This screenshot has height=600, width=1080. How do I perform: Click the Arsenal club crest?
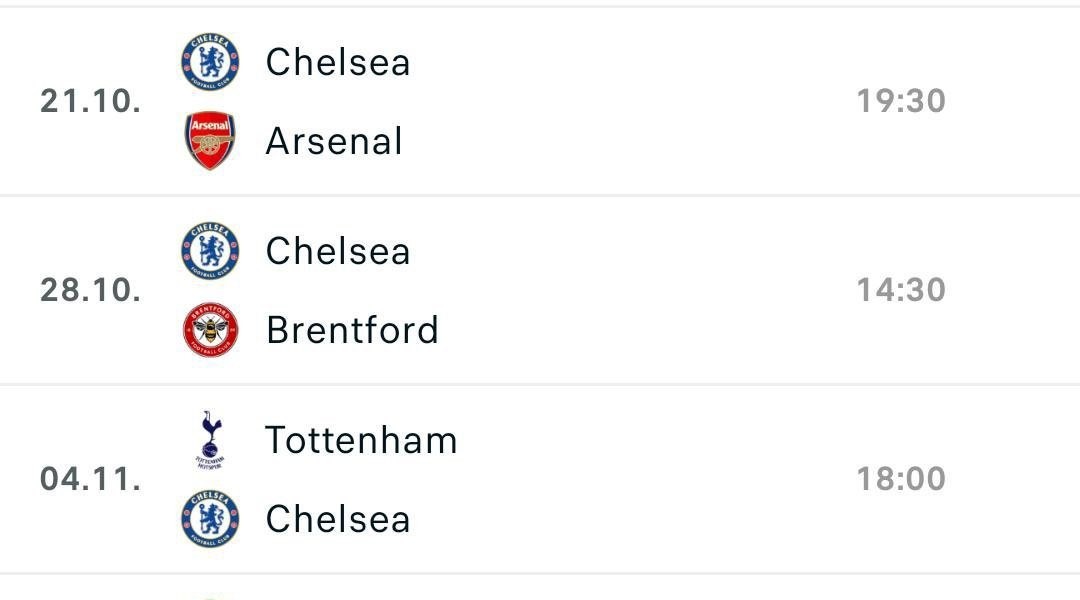(x=210, y=141)
